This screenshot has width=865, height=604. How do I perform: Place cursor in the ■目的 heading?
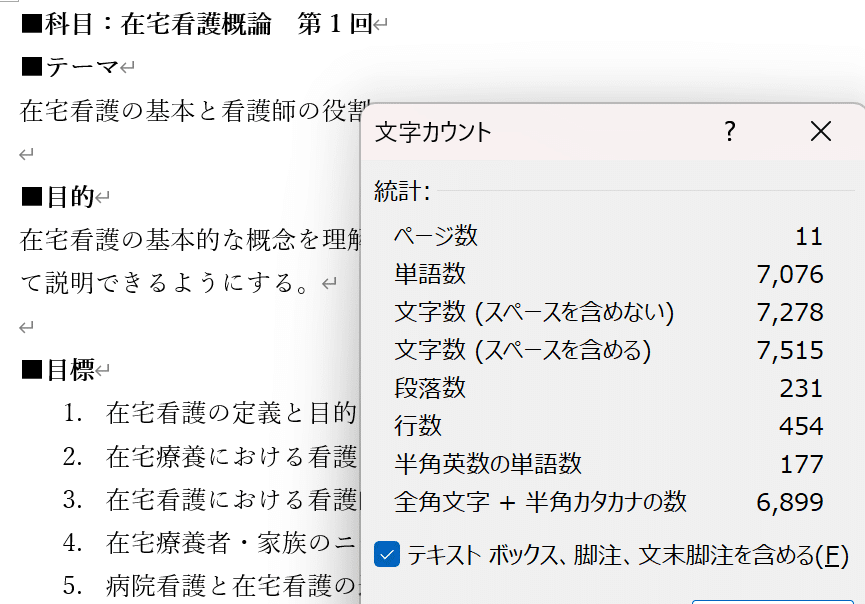[x=58, y=197]
